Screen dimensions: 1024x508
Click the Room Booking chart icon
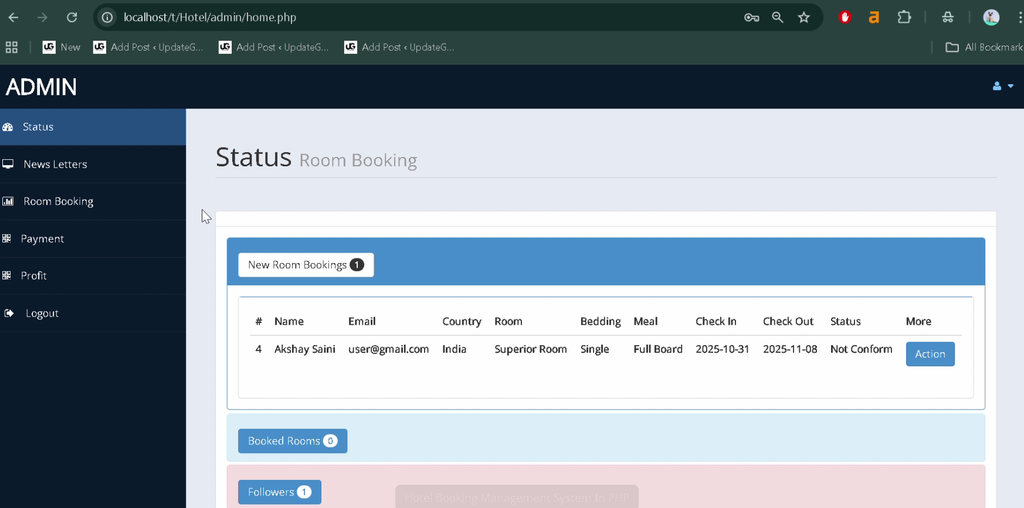coord(8,201)
